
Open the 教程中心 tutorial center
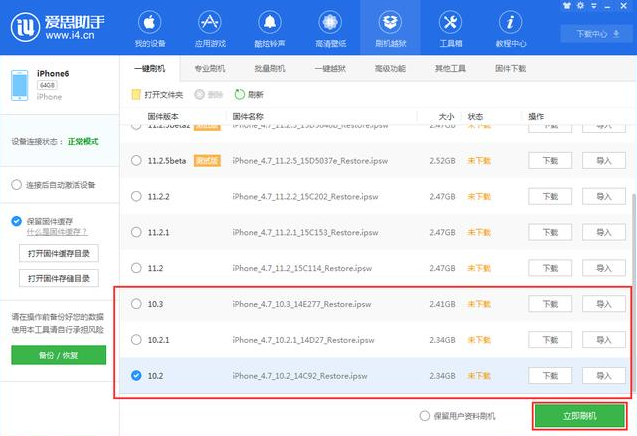(511, 28)
